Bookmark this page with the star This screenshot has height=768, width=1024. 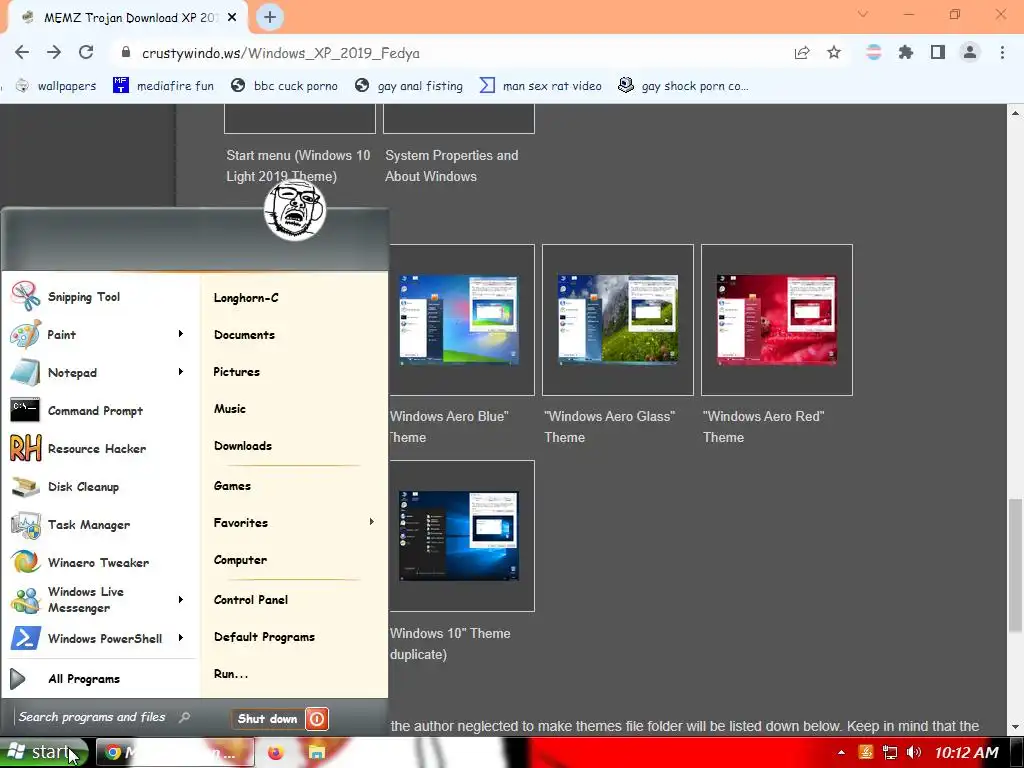(x=834, y=52)
